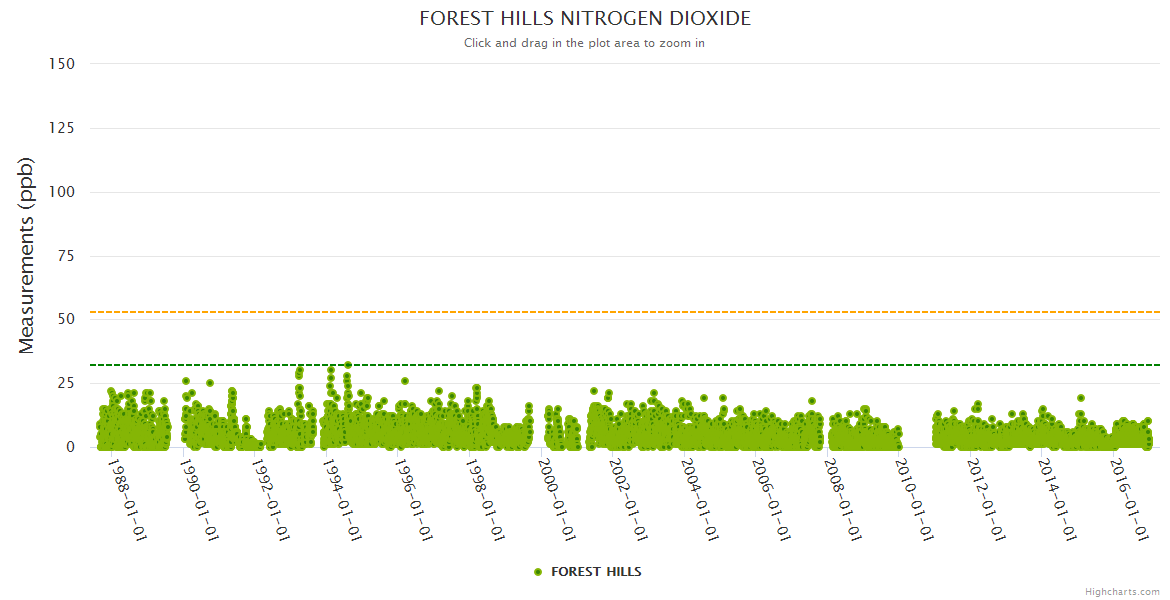Click the FOREST HILLS NITROGEN DIOXIDE title
This screenshot has height=600, width=1170.
point(584,19)
